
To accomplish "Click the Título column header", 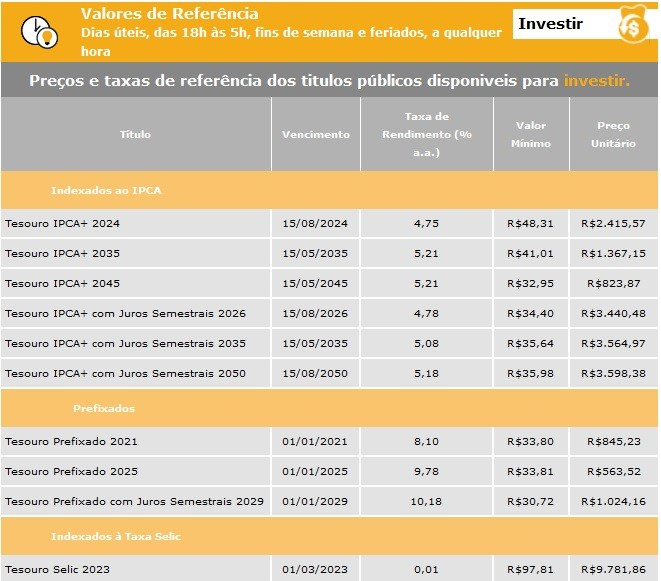I will (135, 134).
